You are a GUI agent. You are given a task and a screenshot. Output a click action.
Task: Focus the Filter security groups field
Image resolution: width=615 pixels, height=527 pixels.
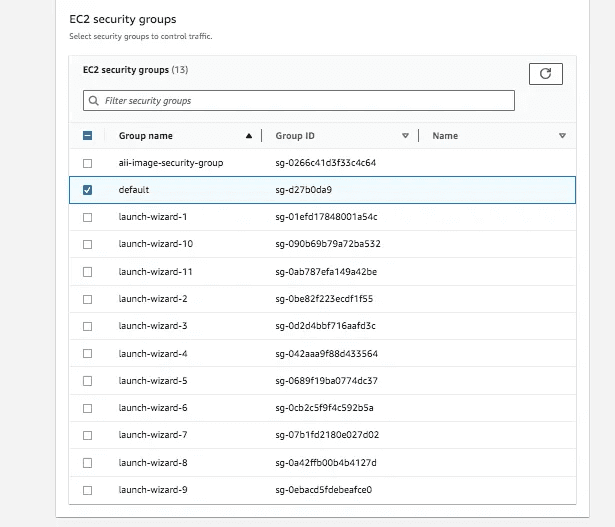[x=299, y=101]
